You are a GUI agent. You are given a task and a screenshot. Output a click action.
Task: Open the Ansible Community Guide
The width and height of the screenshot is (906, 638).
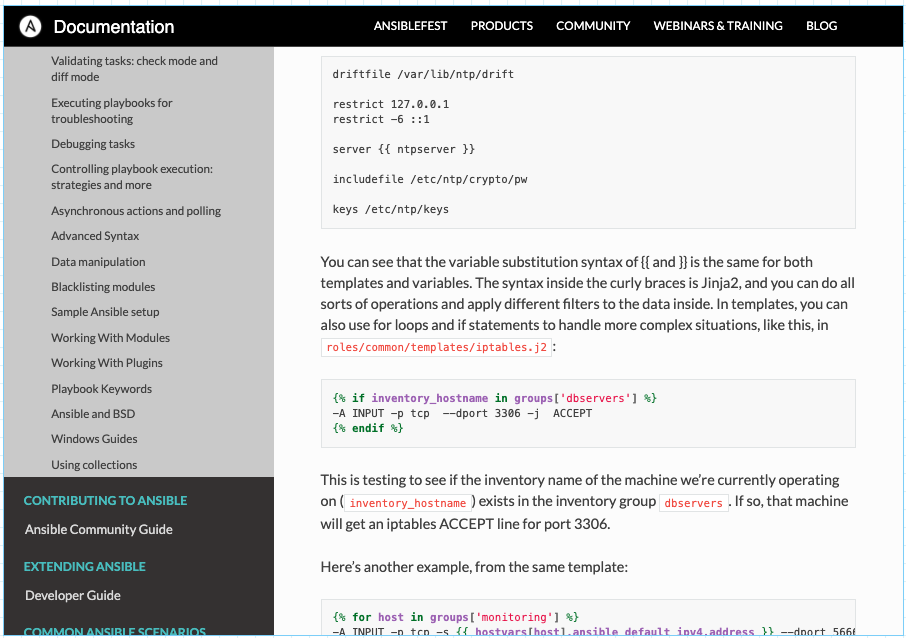coord(99,529)
